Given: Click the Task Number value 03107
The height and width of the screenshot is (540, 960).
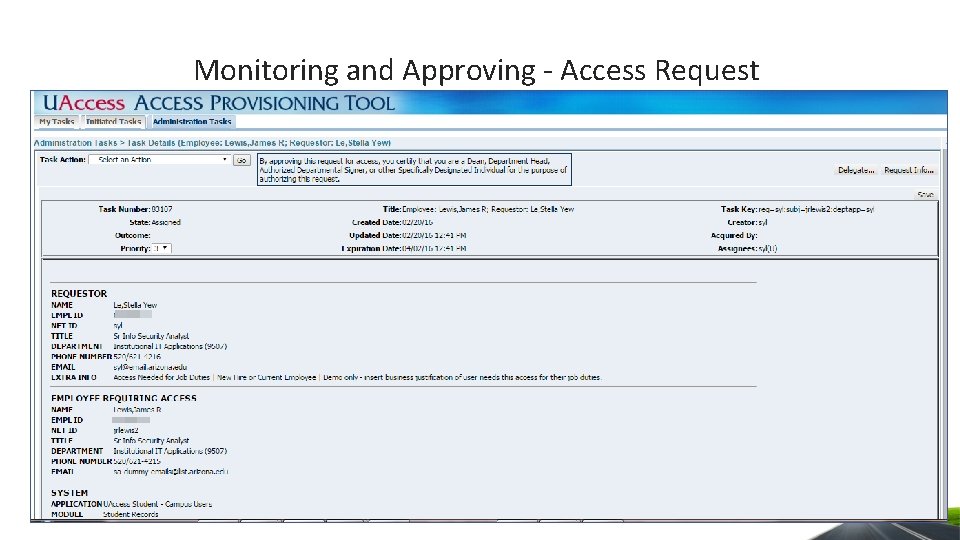Looking at the screenshot, I should [162, 209].
